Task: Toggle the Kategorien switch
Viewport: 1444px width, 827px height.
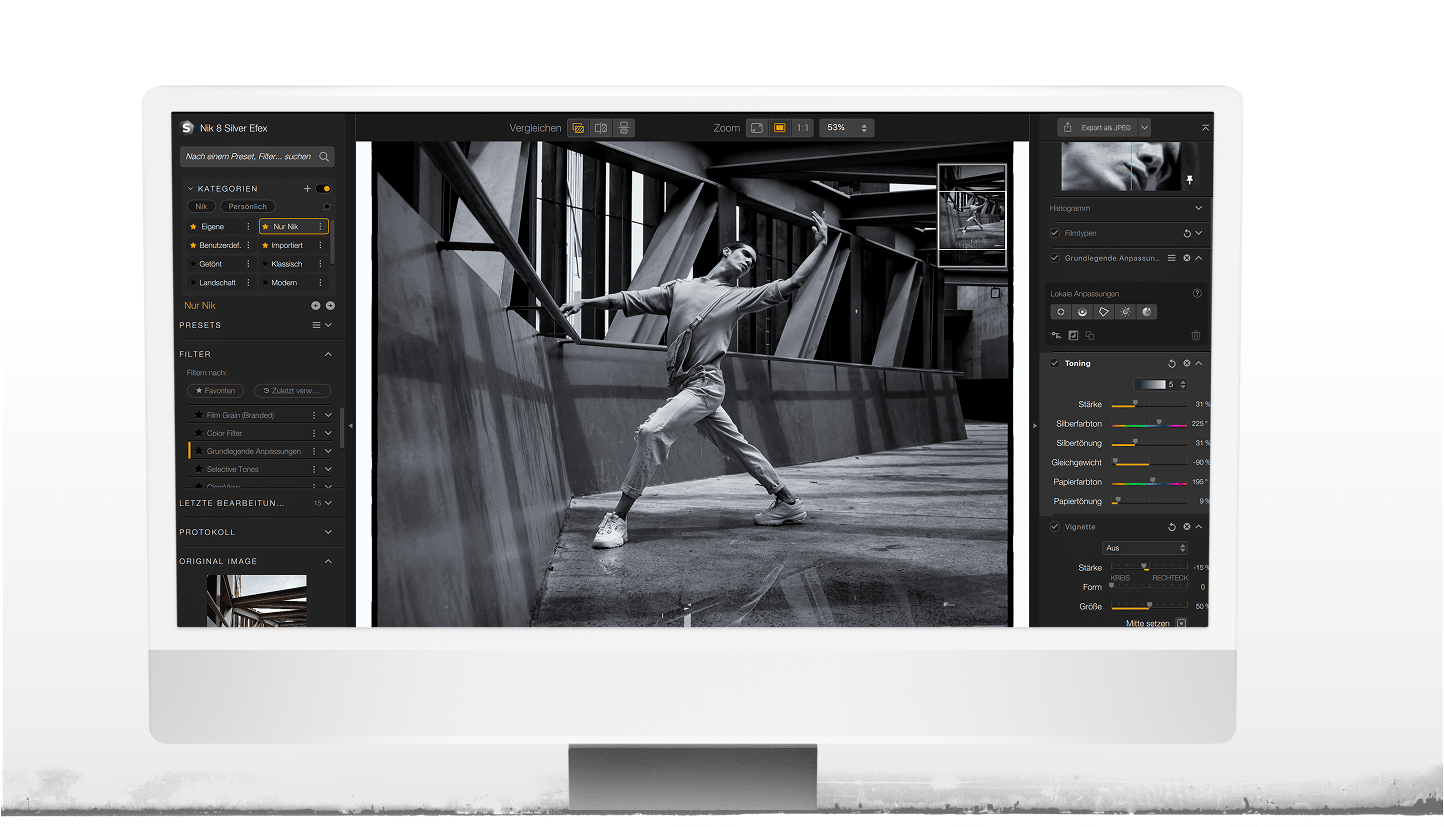Action: (x=324, y=188)
